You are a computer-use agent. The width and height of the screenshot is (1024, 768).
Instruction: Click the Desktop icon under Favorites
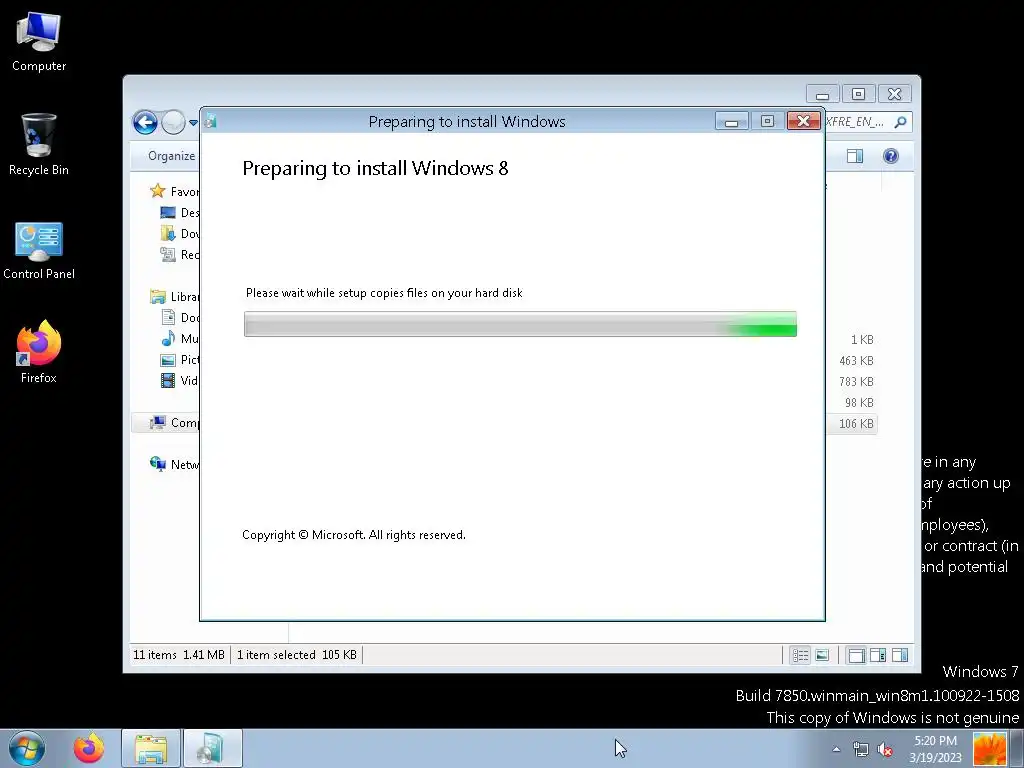point(168,212)
